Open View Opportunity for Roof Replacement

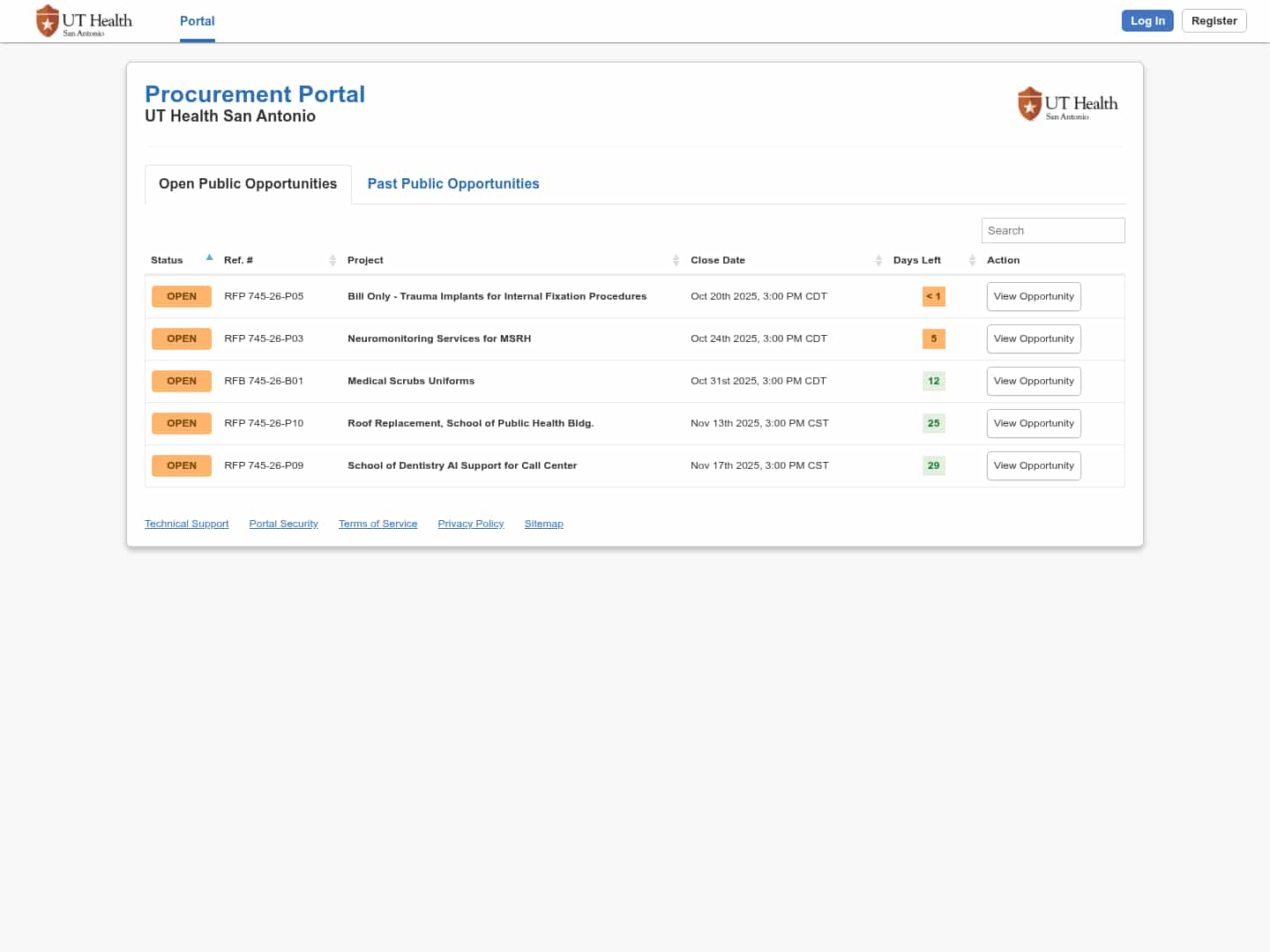(1034, 423)
